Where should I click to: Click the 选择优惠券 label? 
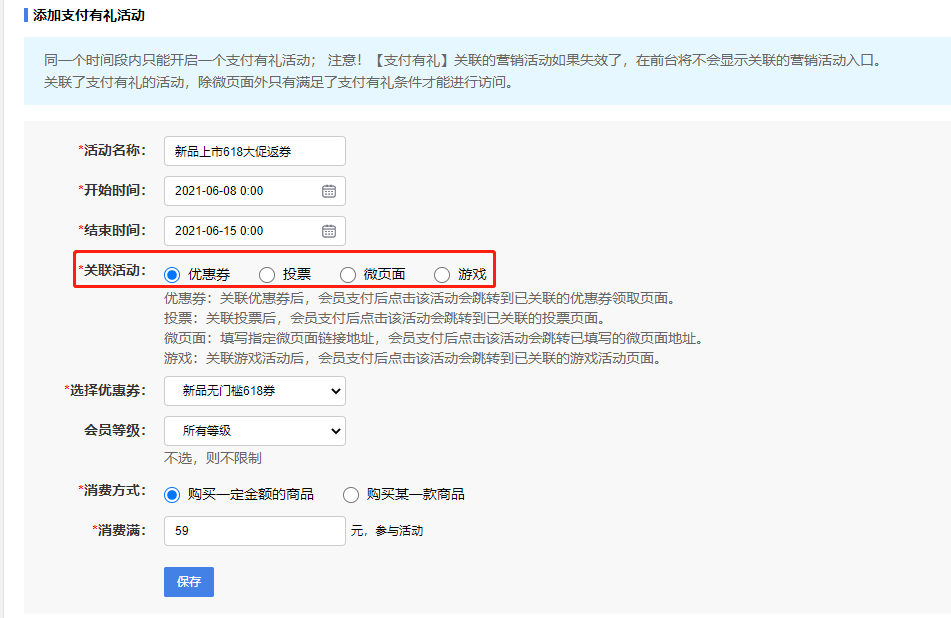coord(106,391)
